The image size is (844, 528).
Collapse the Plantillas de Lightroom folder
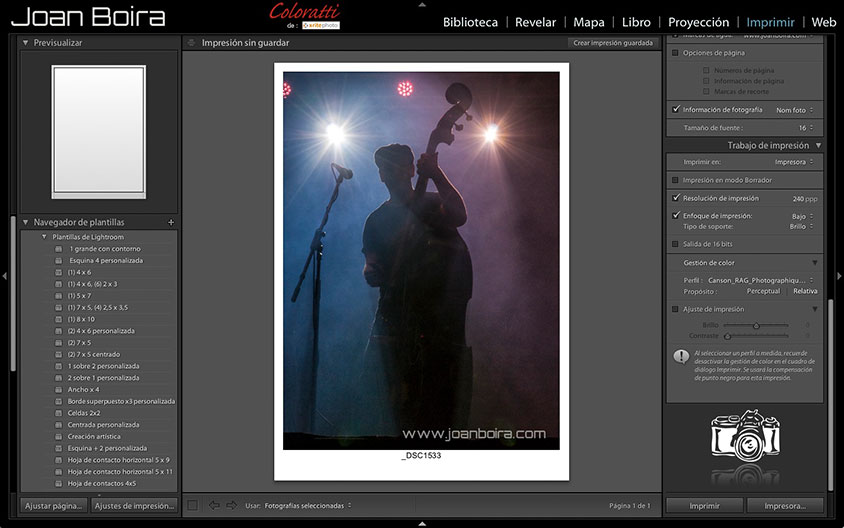pos(44,237)
